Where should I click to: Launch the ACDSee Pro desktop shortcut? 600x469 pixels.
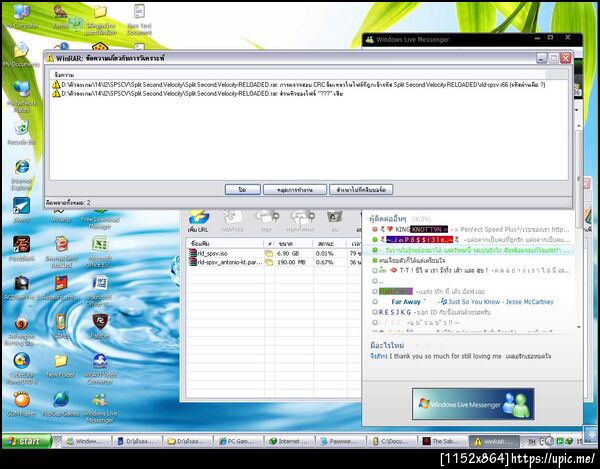point(21,288)
